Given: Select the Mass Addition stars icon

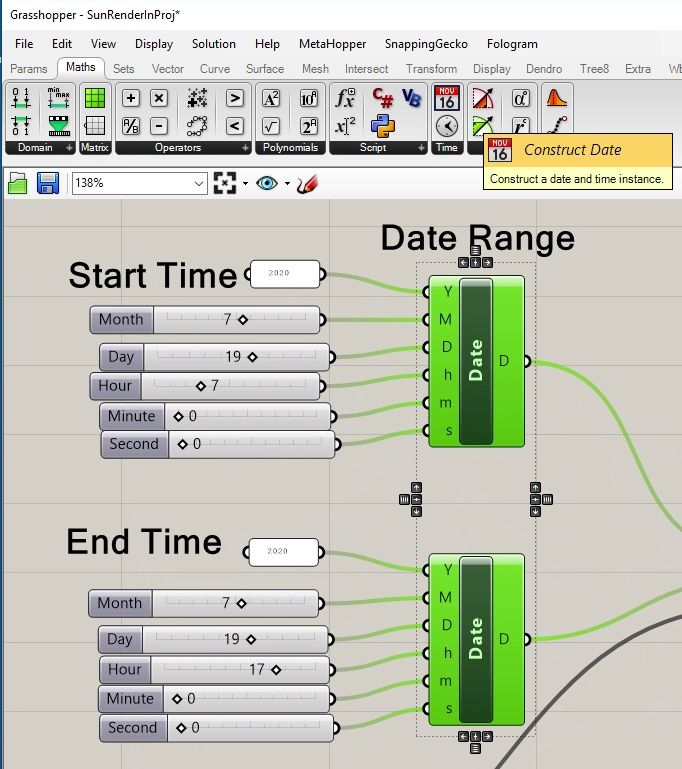Looking at the screenshot, I should [197, 98].
